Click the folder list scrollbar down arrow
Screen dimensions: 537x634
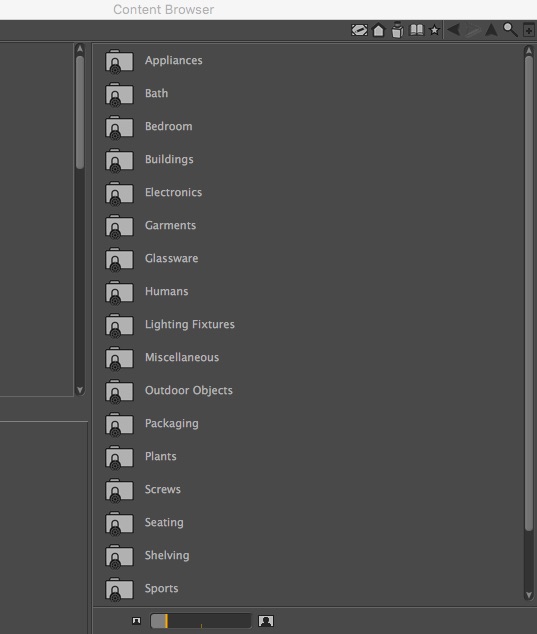529,595
